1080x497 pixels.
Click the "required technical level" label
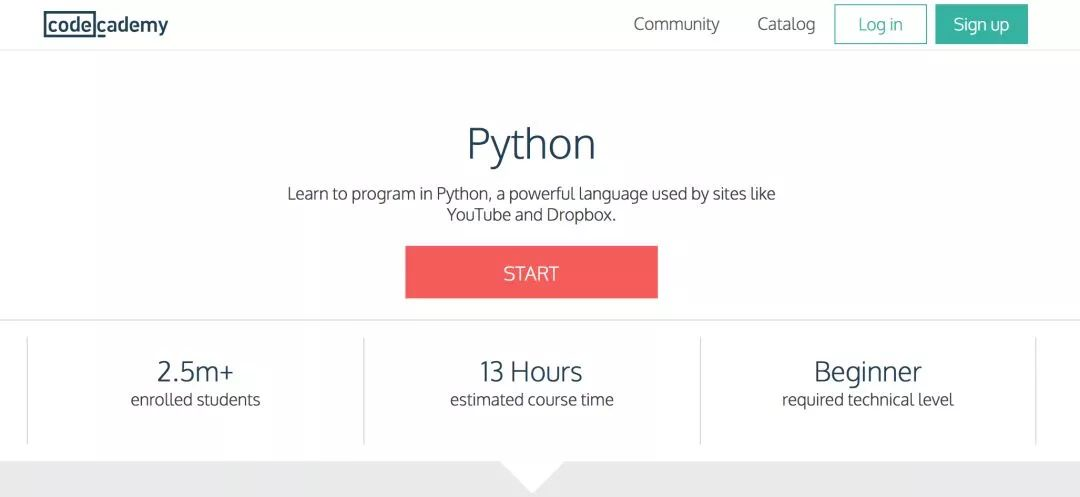point(867,400)
